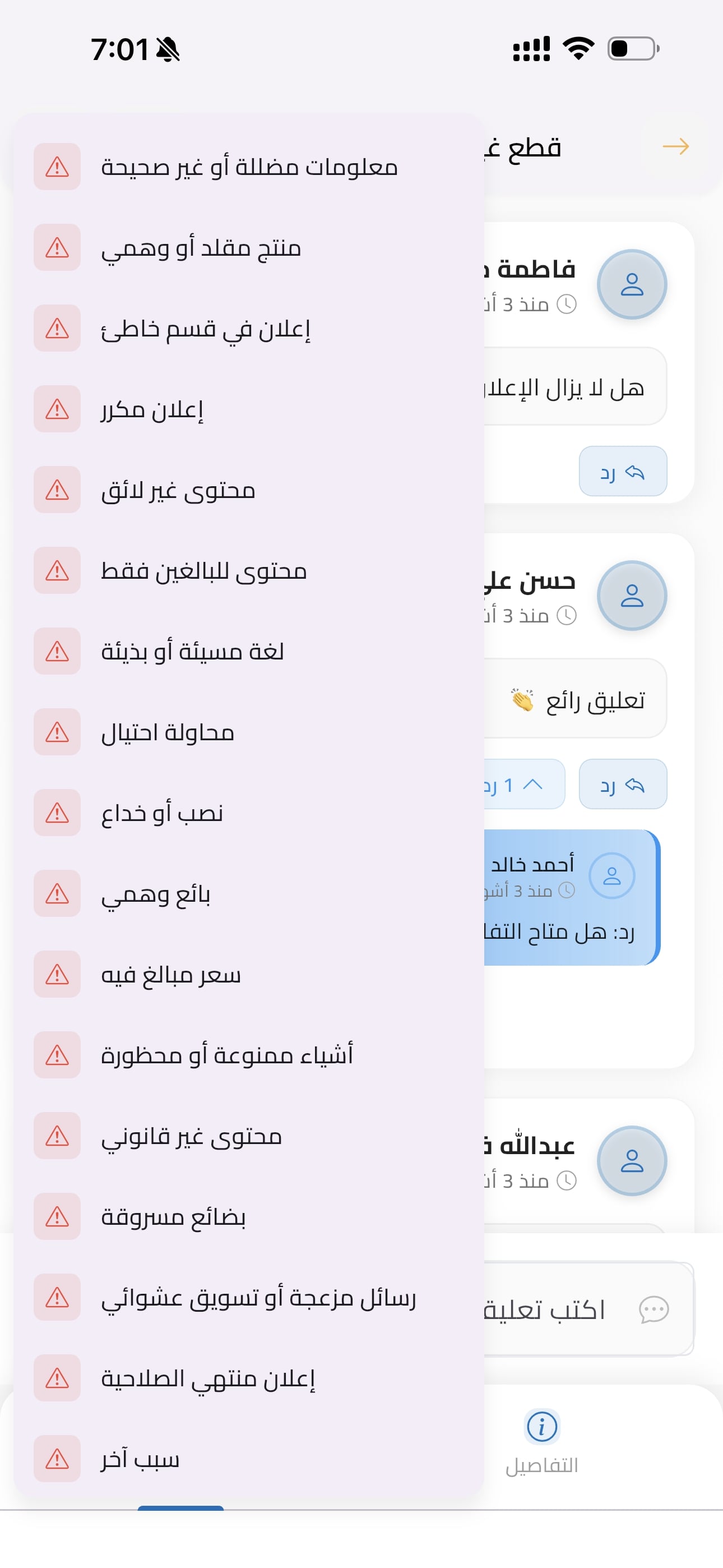Tap the orange back arrow icon
The image size is (723, 1568).
[x=675, y=147]
